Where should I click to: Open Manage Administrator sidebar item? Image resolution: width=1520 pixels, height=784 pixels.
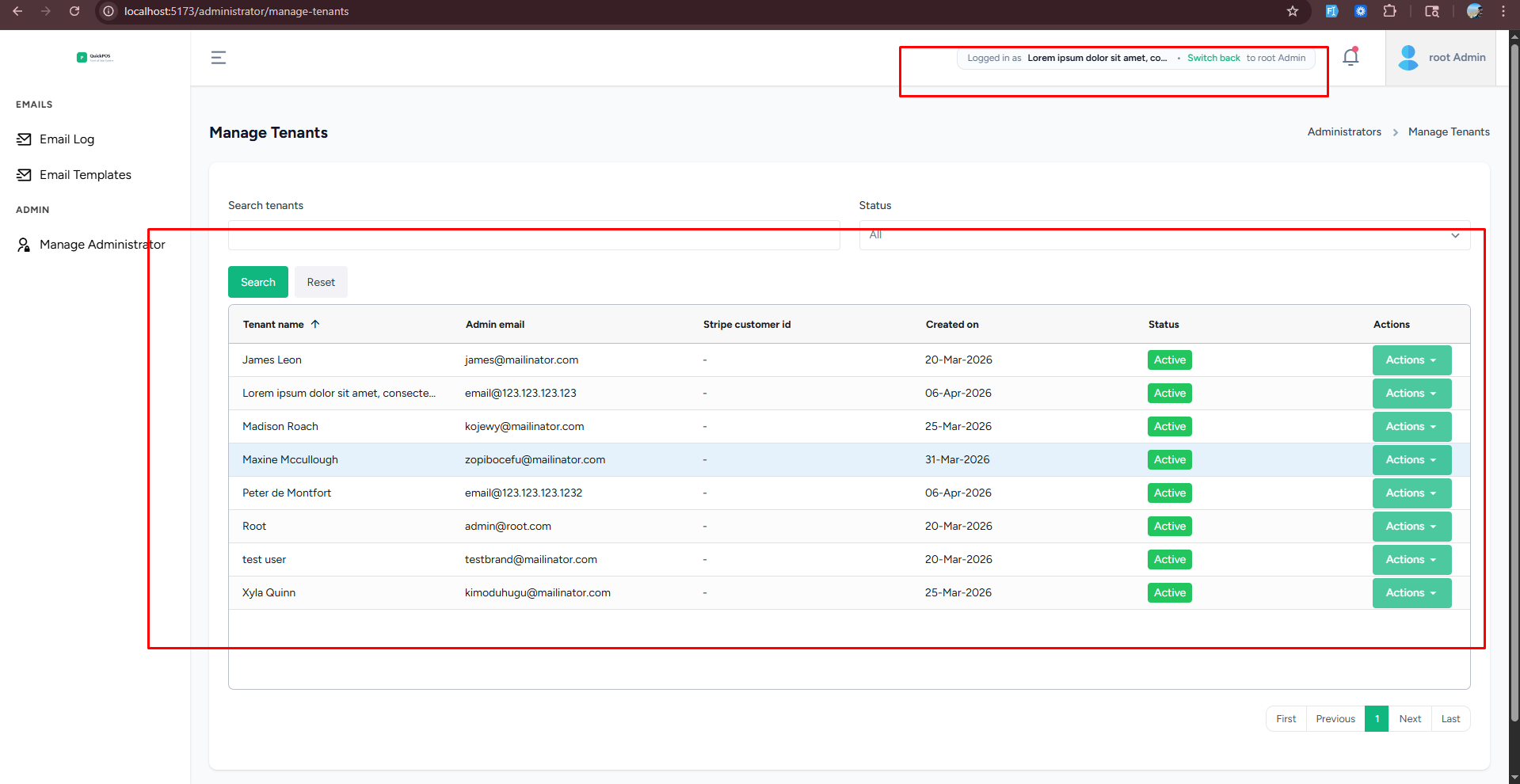101,245
